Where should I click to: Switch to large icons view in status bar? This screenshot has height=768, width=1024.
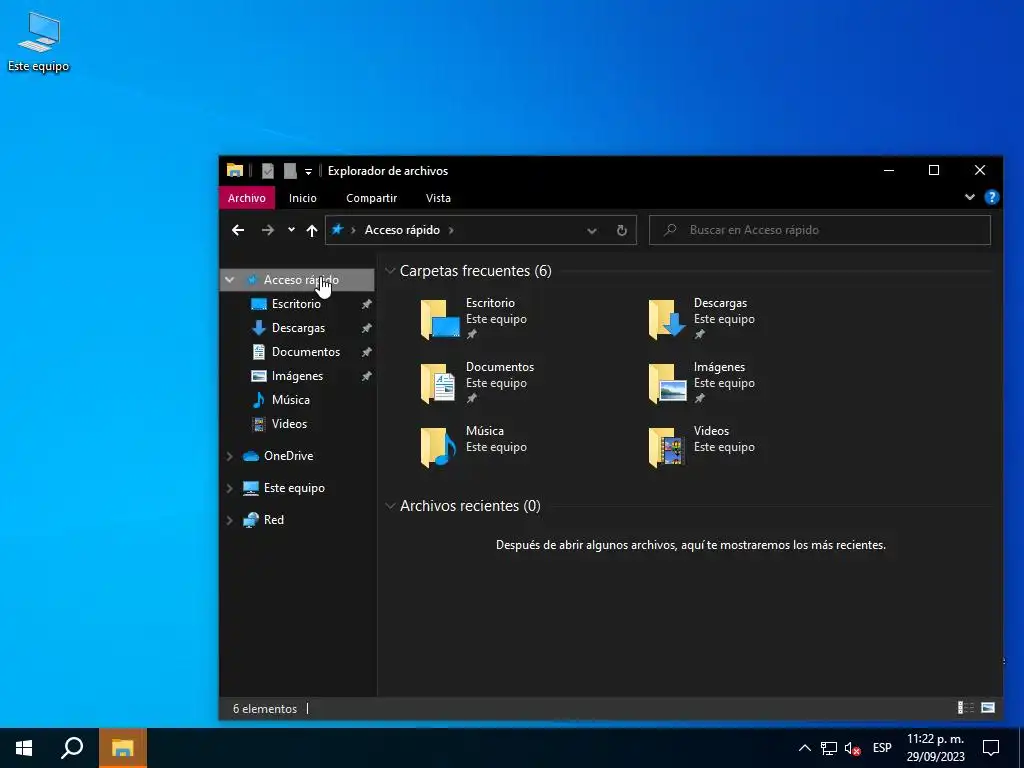(x=988, y=708)
